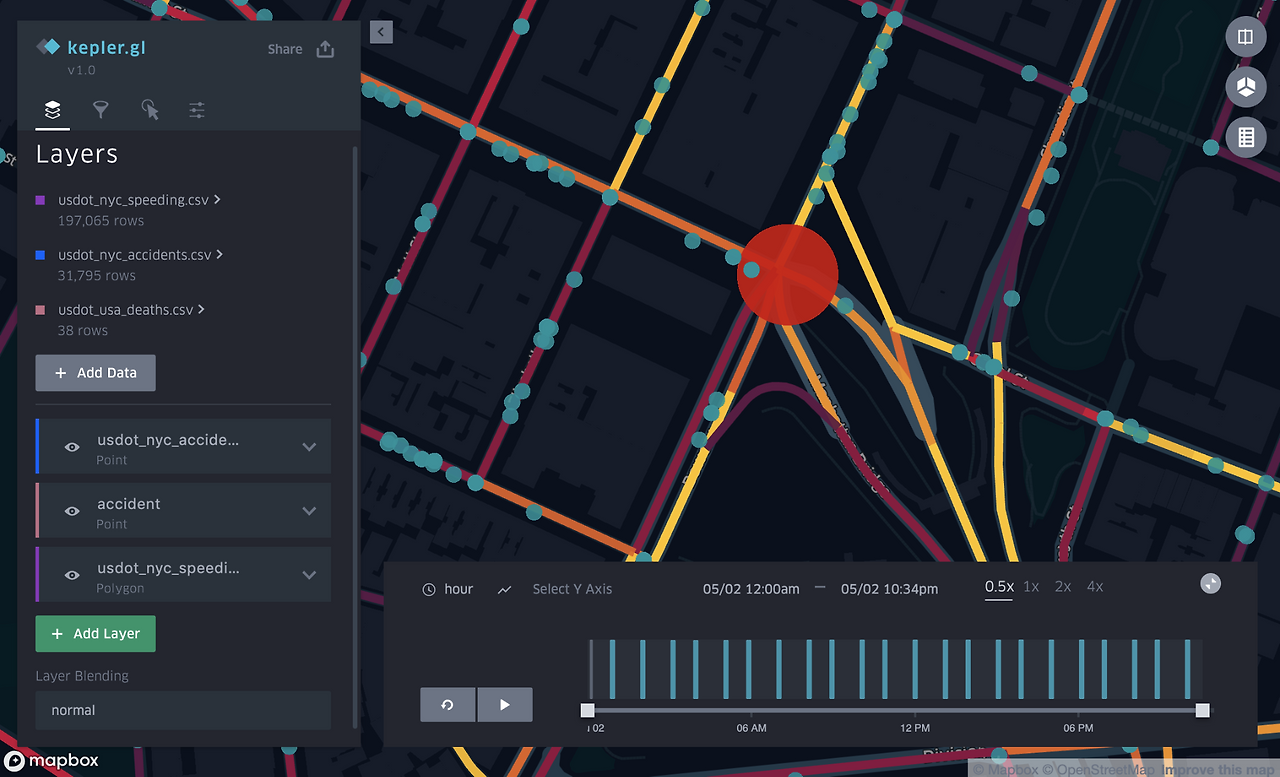Open the Select Y Axis dropdown

pos(572,589)
